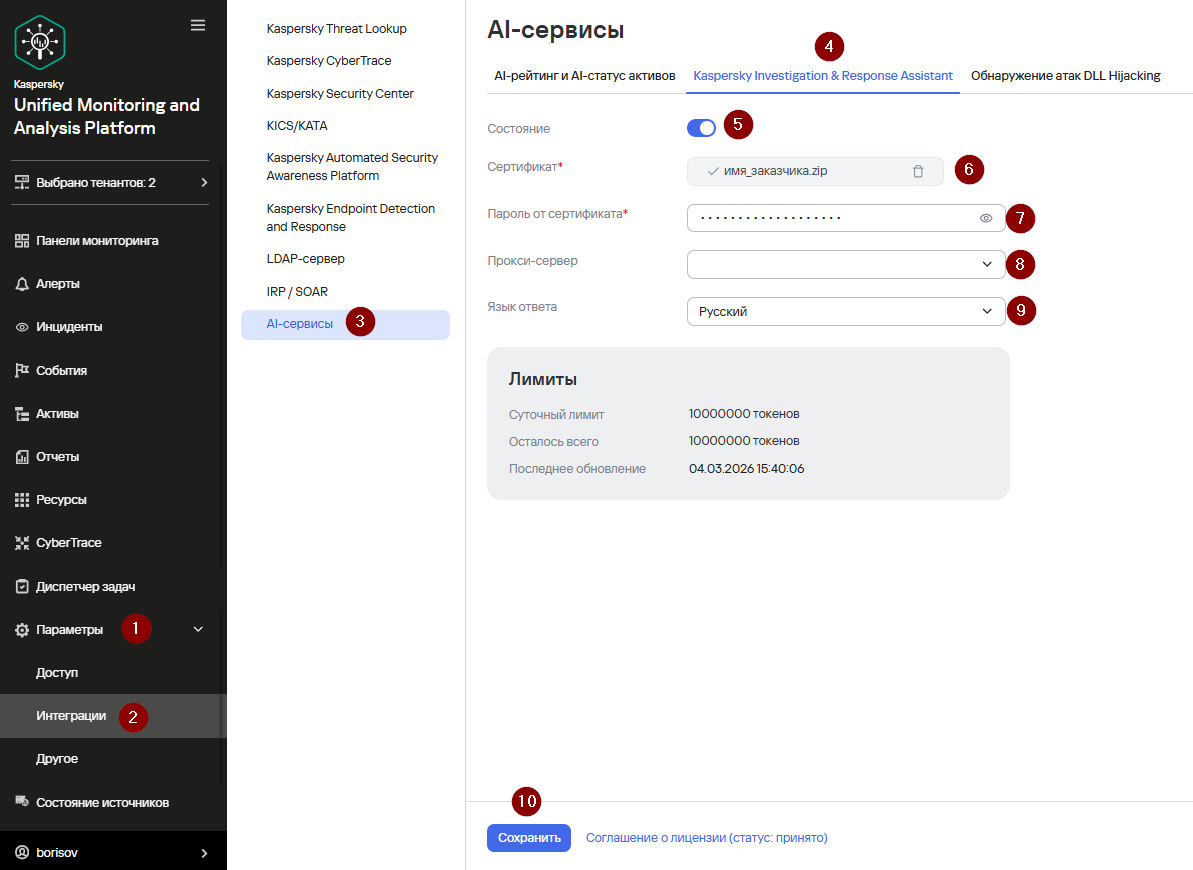Screen dimensions: 1193x870
Task: Select IRP / SOAR integration
Action: tap(297, 292)
